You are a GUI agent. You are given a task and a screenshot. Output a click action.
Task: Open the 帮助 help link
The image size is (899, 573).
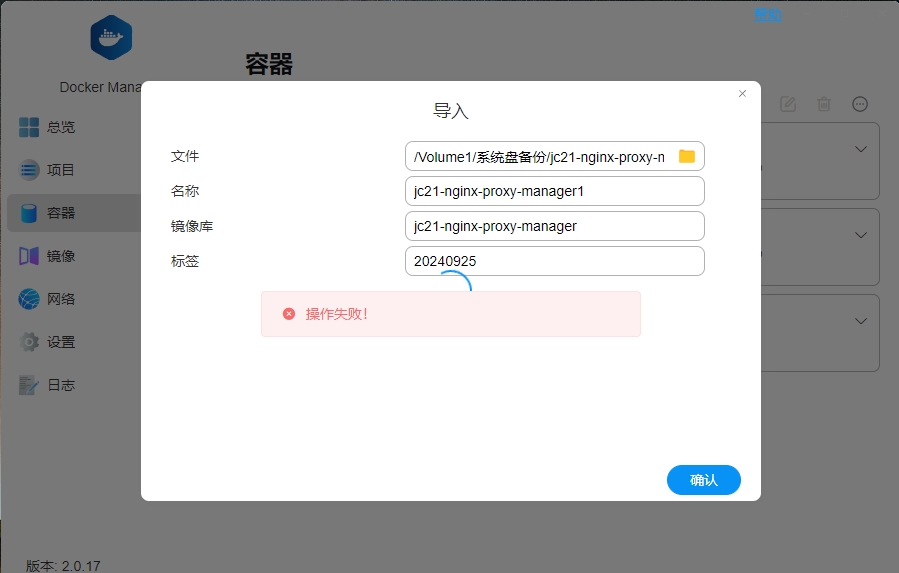tap(768, 14)
